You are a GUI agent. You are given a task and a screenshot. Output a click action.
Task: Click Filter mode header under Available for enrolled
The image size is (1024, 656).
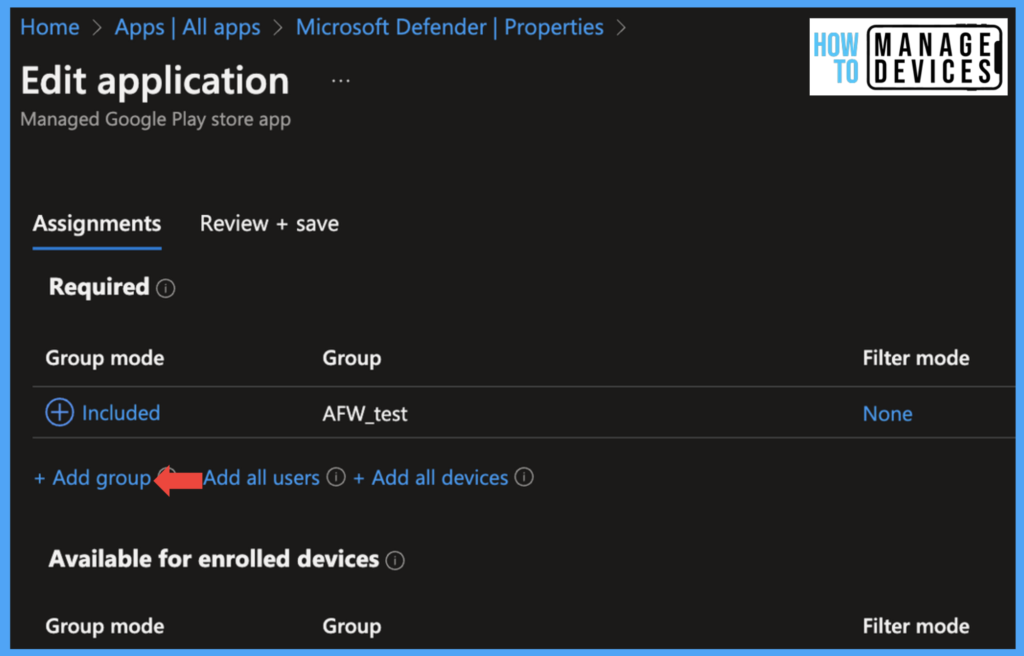(916, 626)
